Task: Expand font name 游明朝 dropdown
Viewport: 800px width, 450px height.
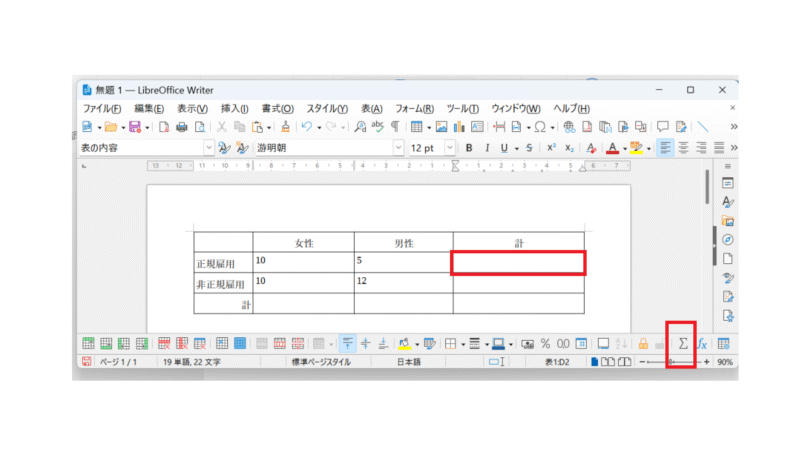Action: (x=398, y=148)
